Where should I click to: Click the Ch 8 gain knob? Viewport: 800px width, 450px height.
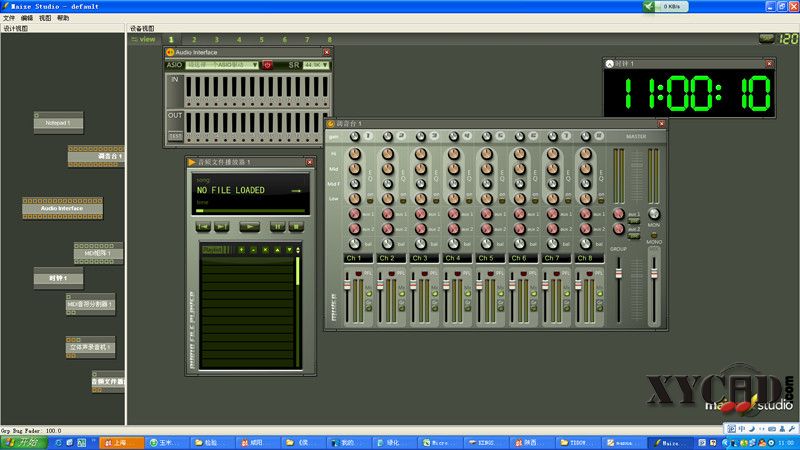click(586, 136)
